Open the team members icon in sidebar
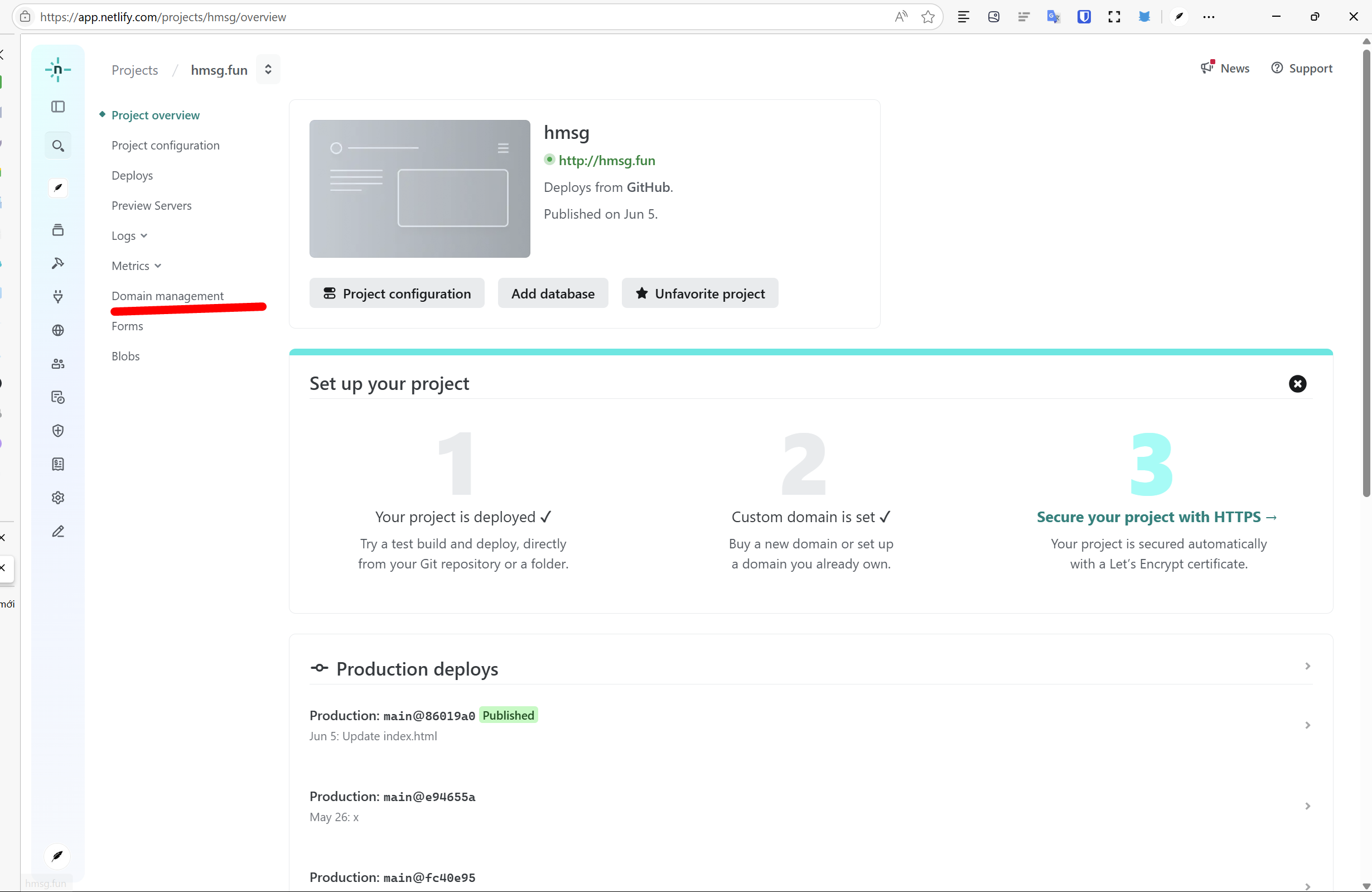1372x892 pixels. point(57,364)
